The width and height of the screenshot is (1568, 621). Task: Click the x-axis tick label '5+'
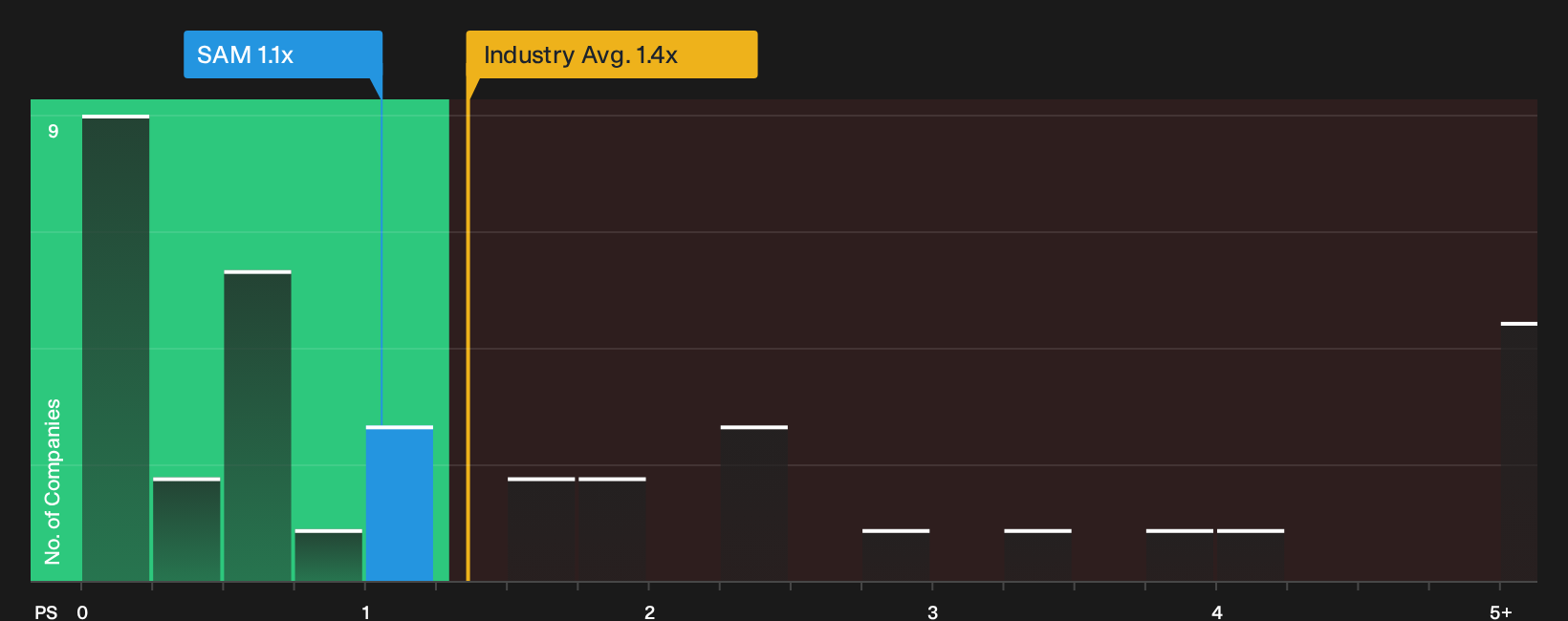click(1501, 612)
